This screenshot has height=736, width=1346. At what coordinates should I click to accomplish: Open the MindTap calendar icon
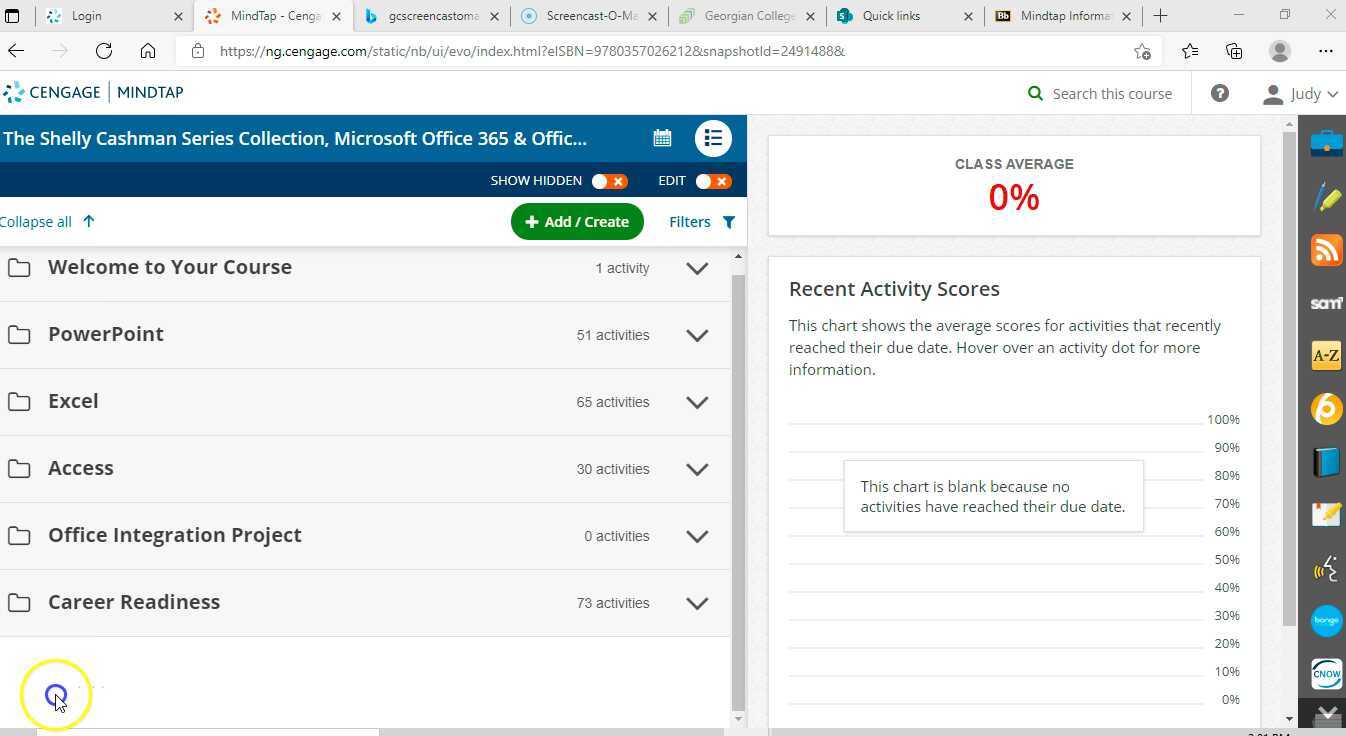click(x=662, y=138)
